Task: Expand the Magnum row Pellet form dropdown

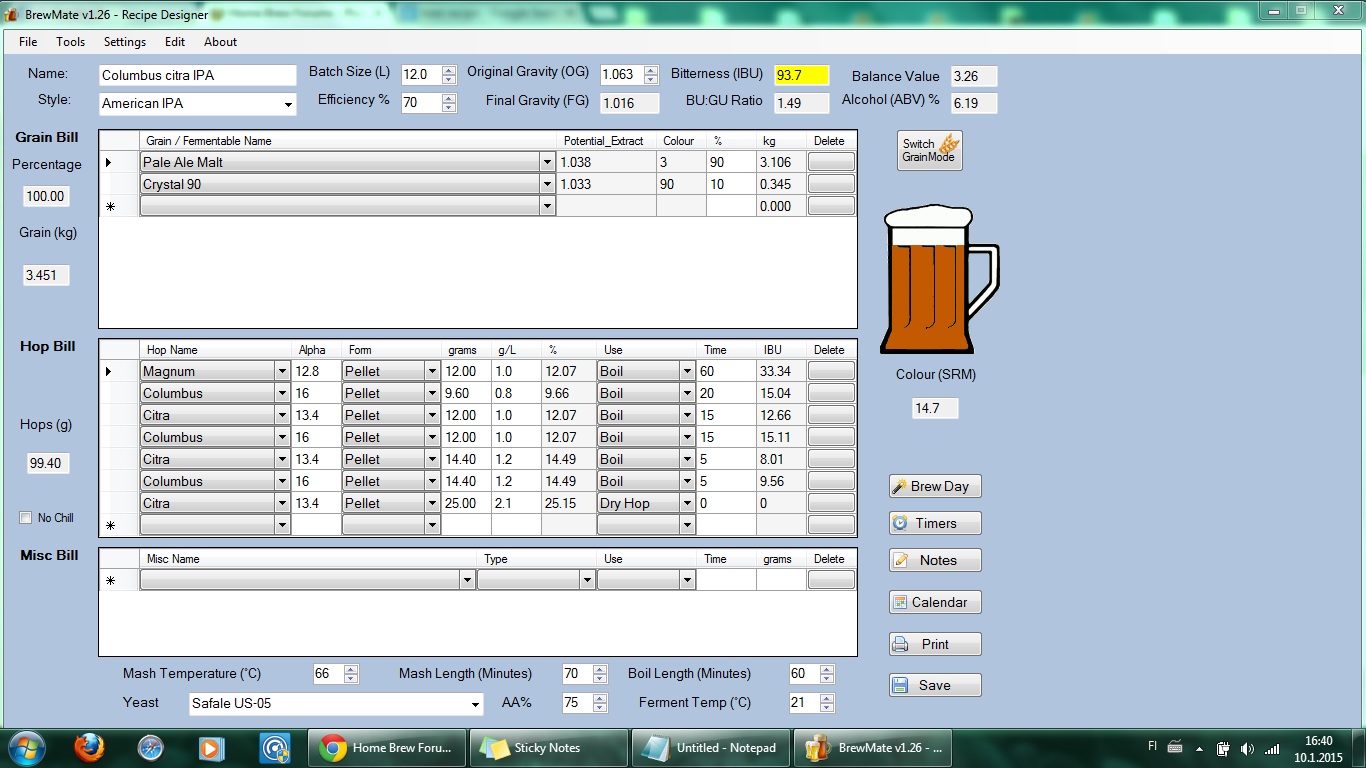Action: coord(432,371)
